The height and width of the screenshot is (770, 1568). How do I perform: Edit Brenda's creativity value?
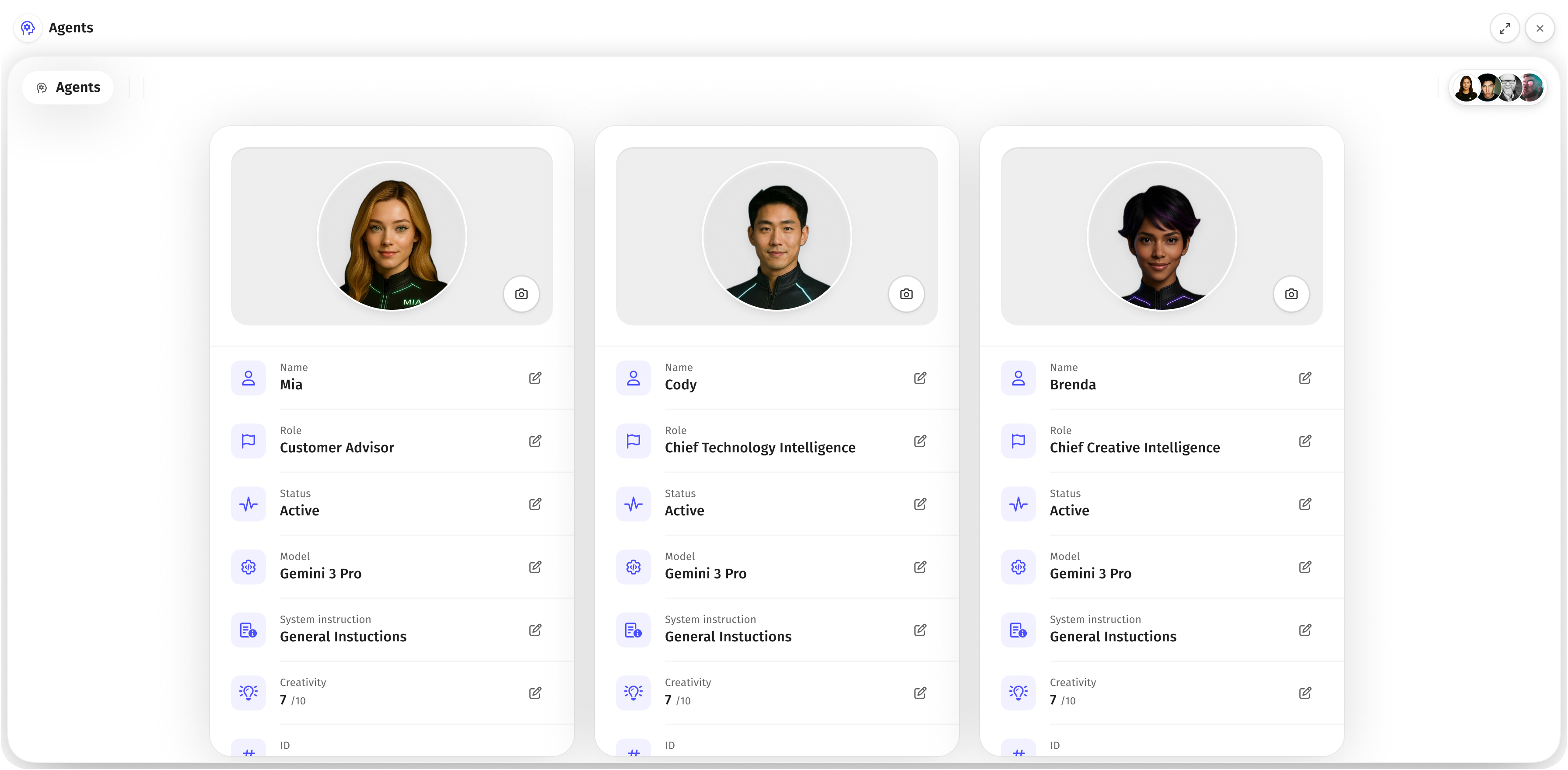coord(1305,693)
